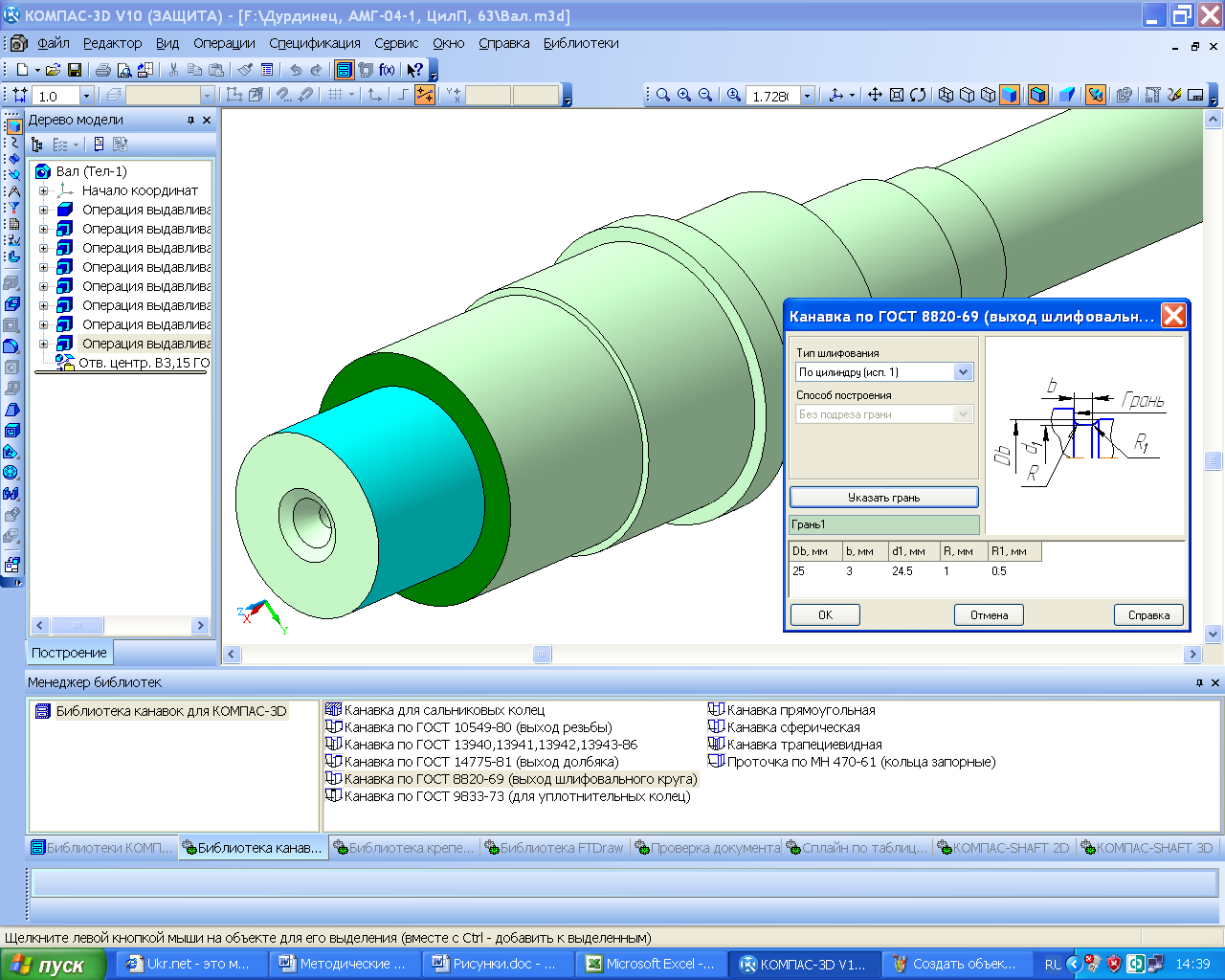Cut the selection with the scissors icon

click(x=173, y=70)
